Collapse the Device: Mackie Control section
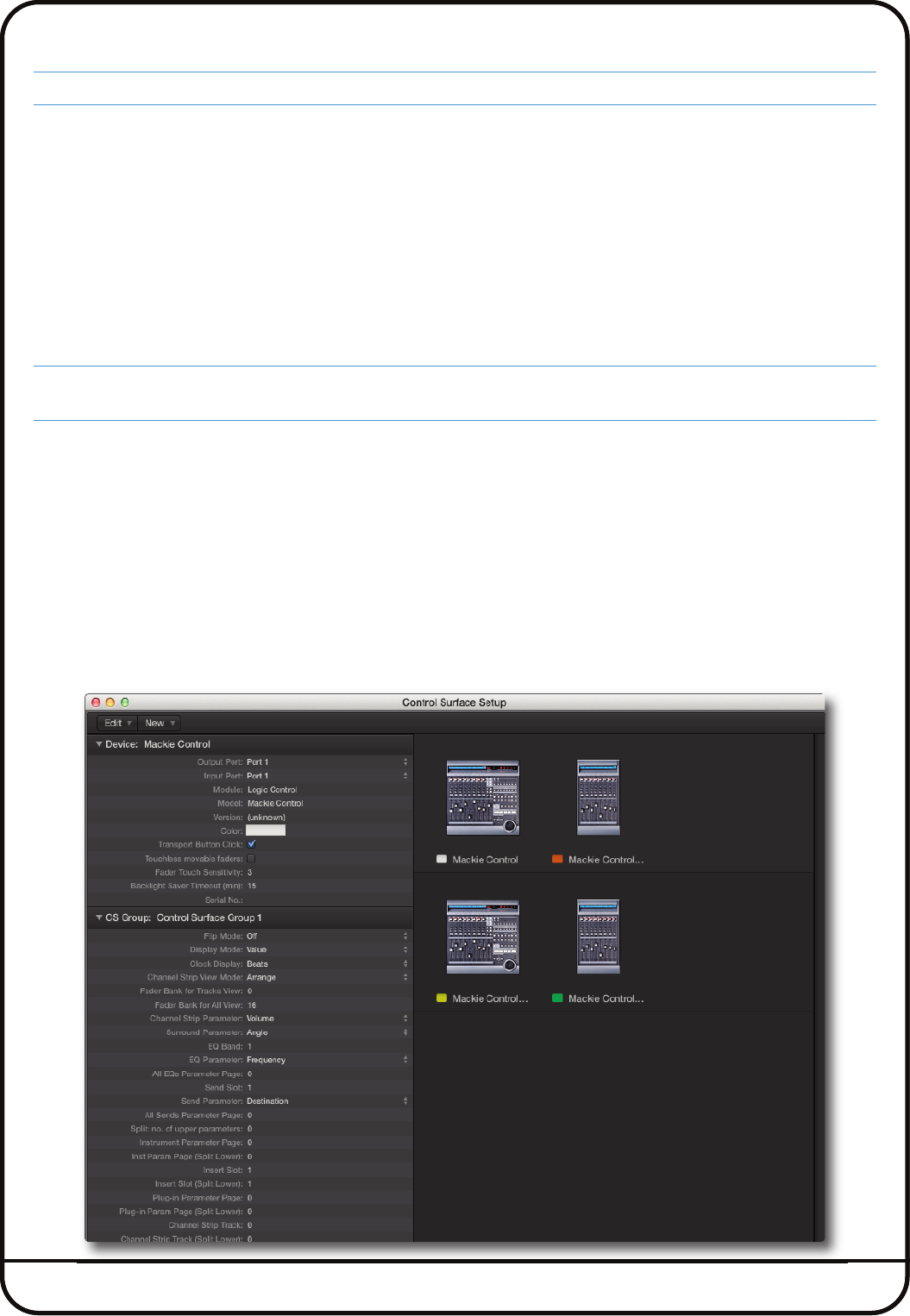Image resolution: width=910 pixels, height=1316 pixels. (99, 744)
